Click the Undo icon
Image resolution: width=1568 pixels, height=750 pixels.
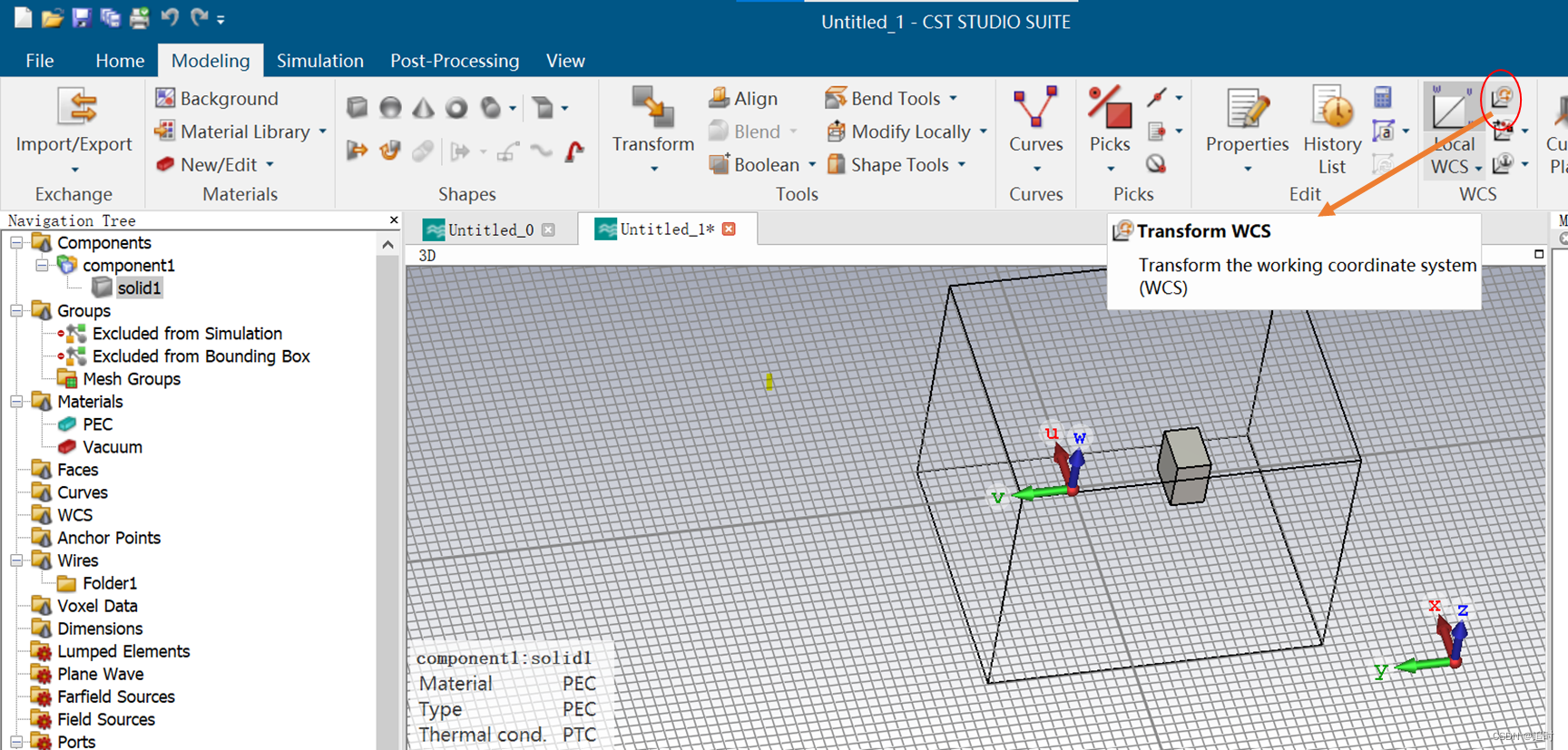pyautogui.click(x=169, y=17)
